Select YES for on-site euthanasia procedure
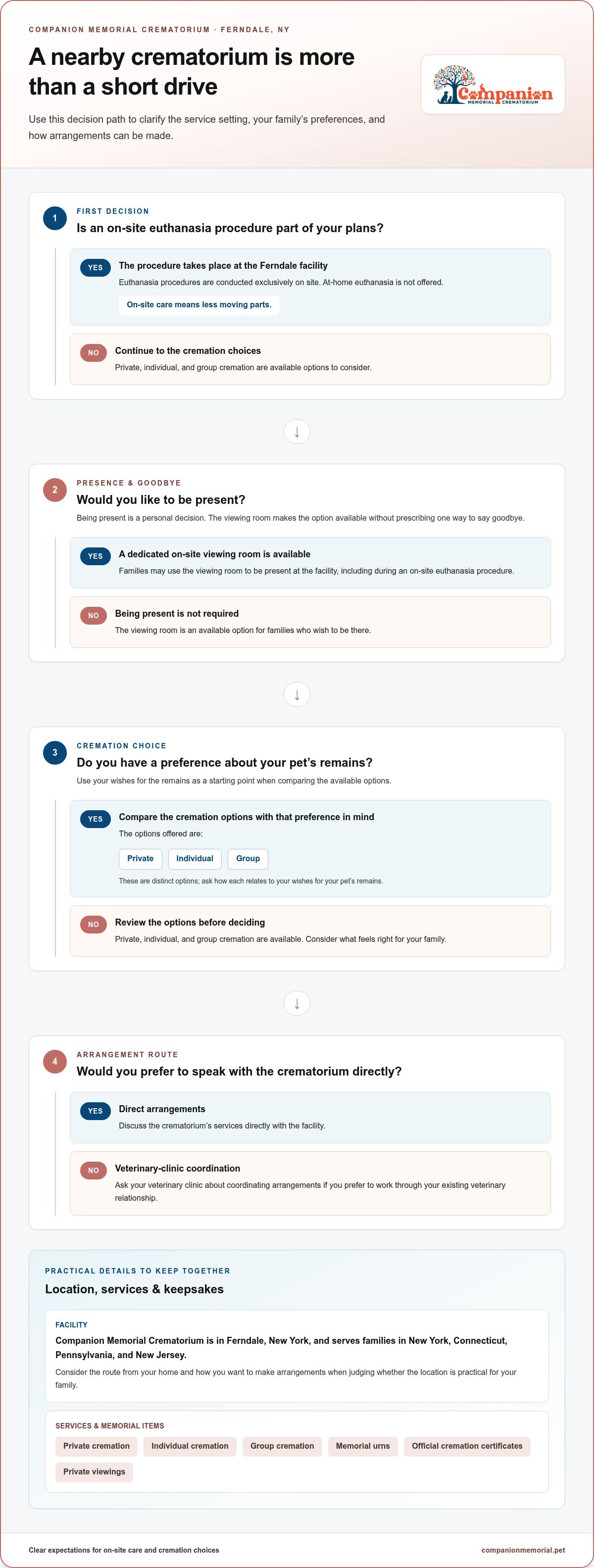The width and height of the screenshot is (594, 1568). click(x=96, y=267)
